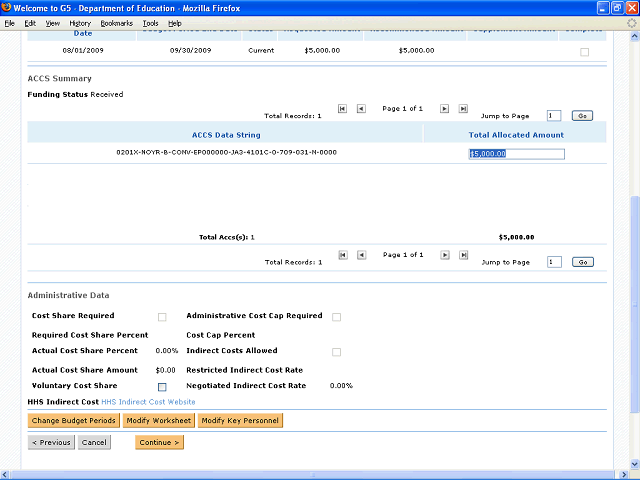Click previous-page arrow in pager above ACCS table

click(x=361, y=108)
